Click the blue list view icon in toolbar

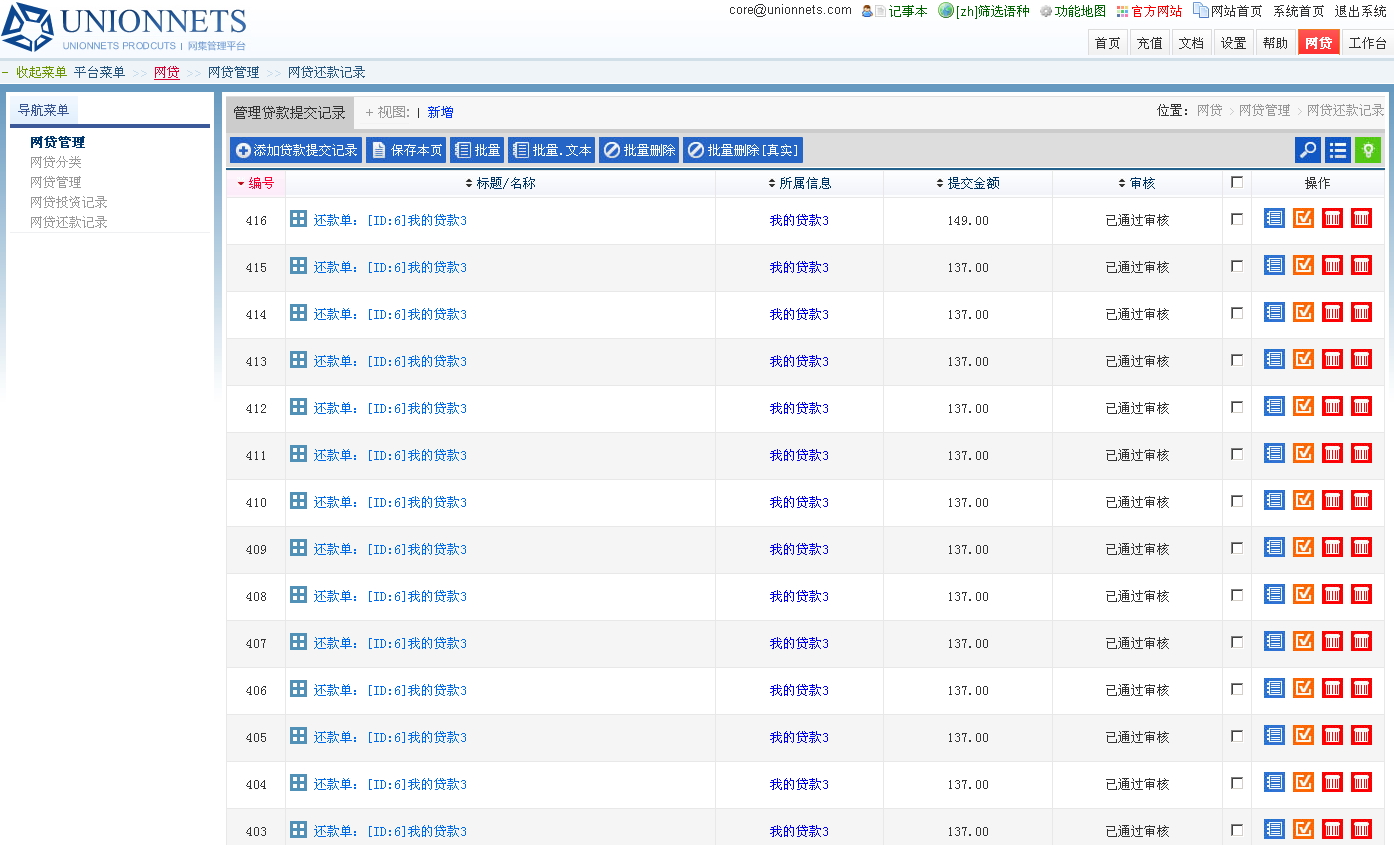[x=1337, y=150]
